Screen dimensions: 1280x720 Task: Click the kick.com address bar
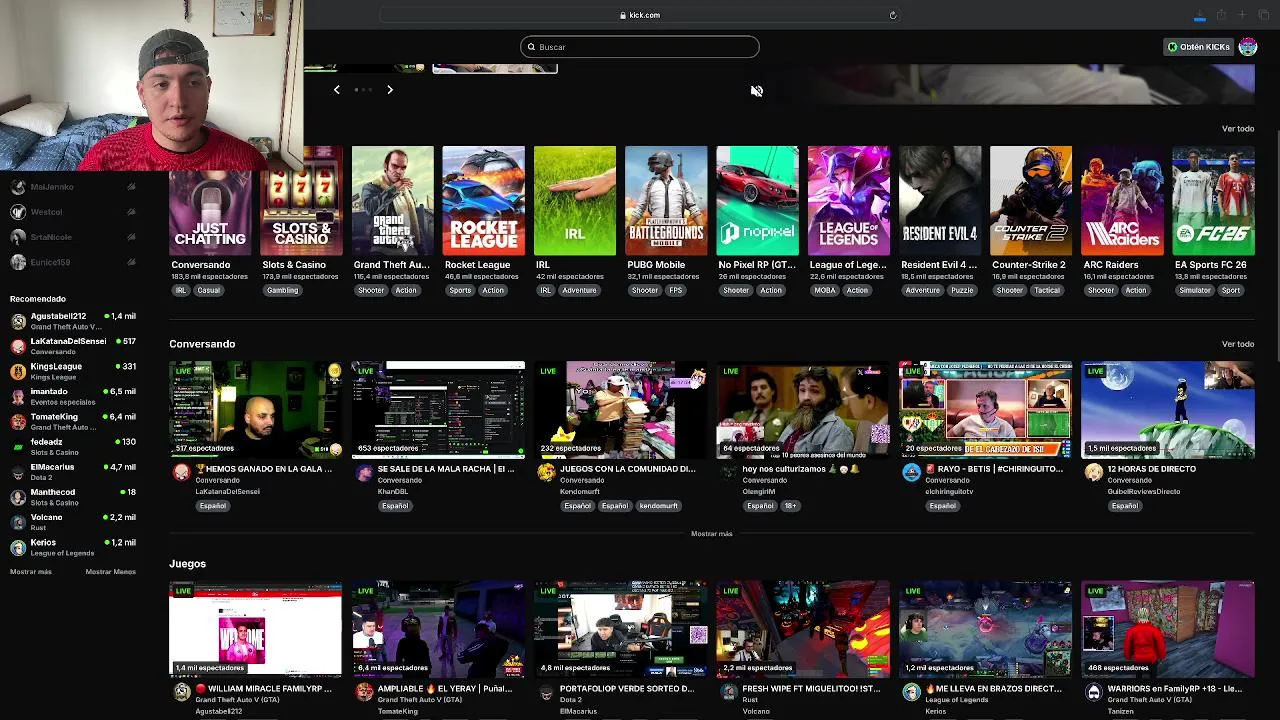[640, 15]
